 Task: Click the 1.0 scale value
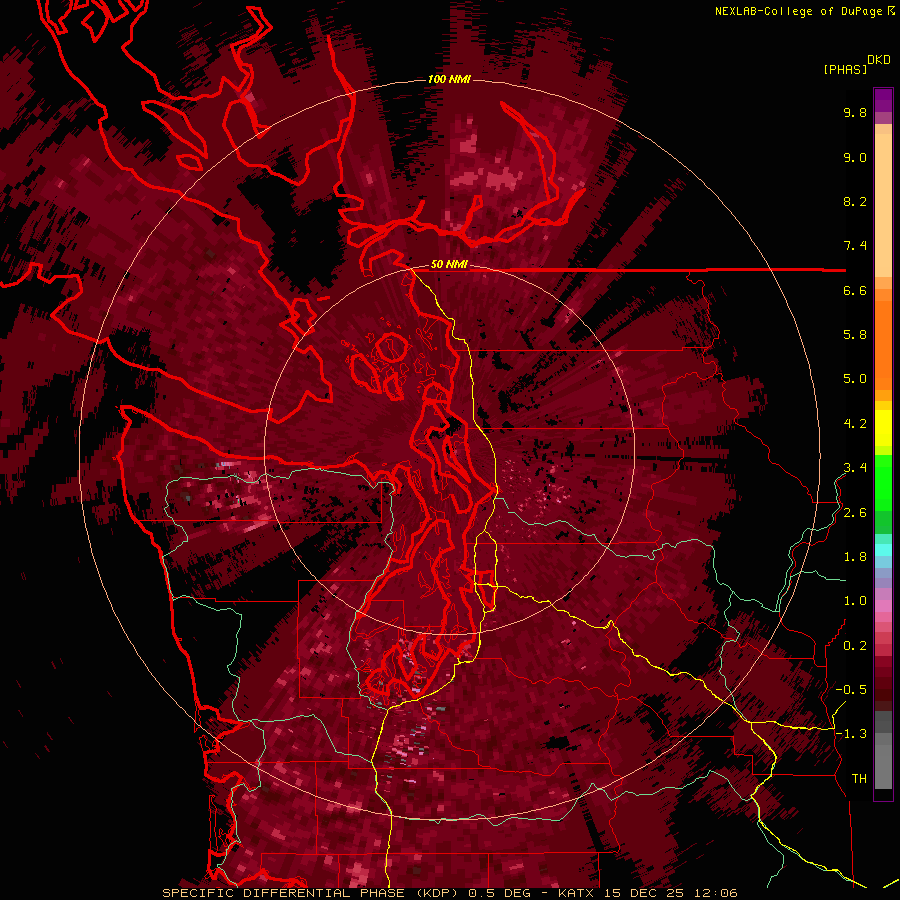(x=855, y=601)
